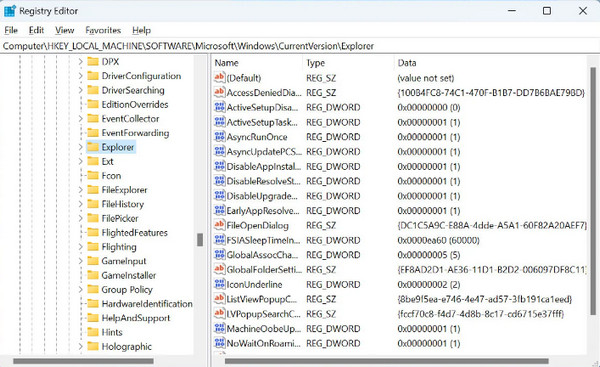Click the (Default) string value icon

[x=219, y=78]
